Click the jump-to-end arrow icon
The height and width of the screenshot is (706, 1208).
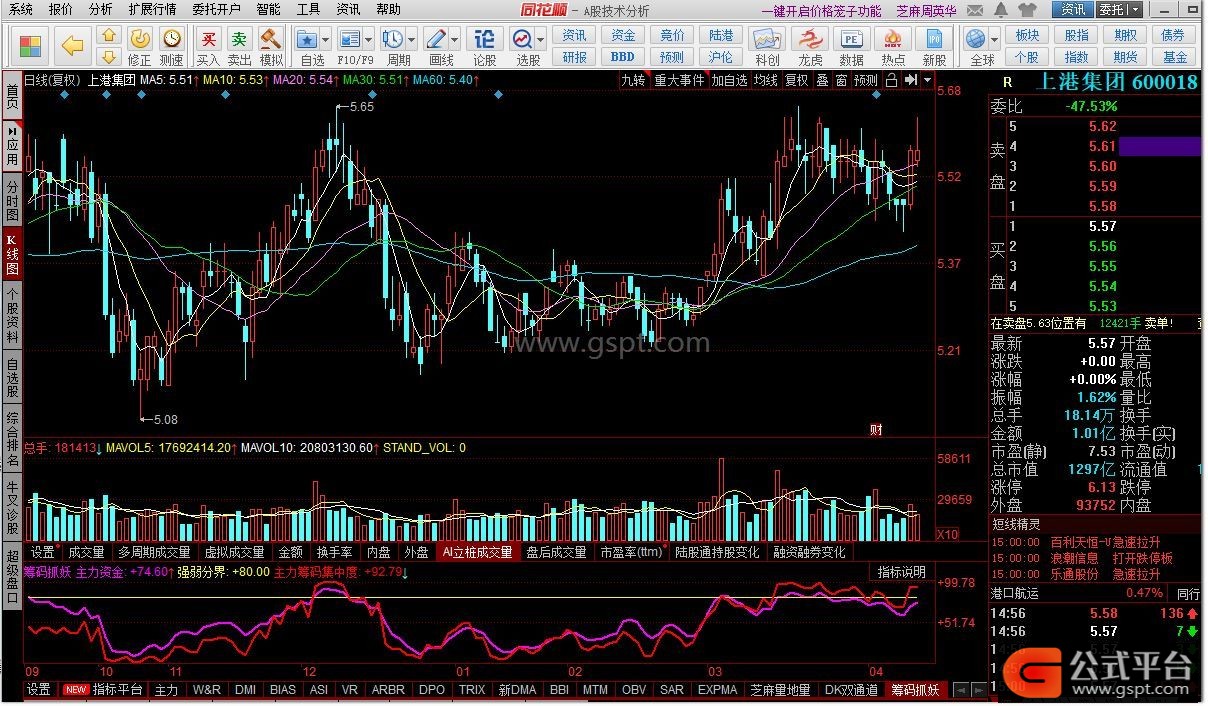point(911,80)
